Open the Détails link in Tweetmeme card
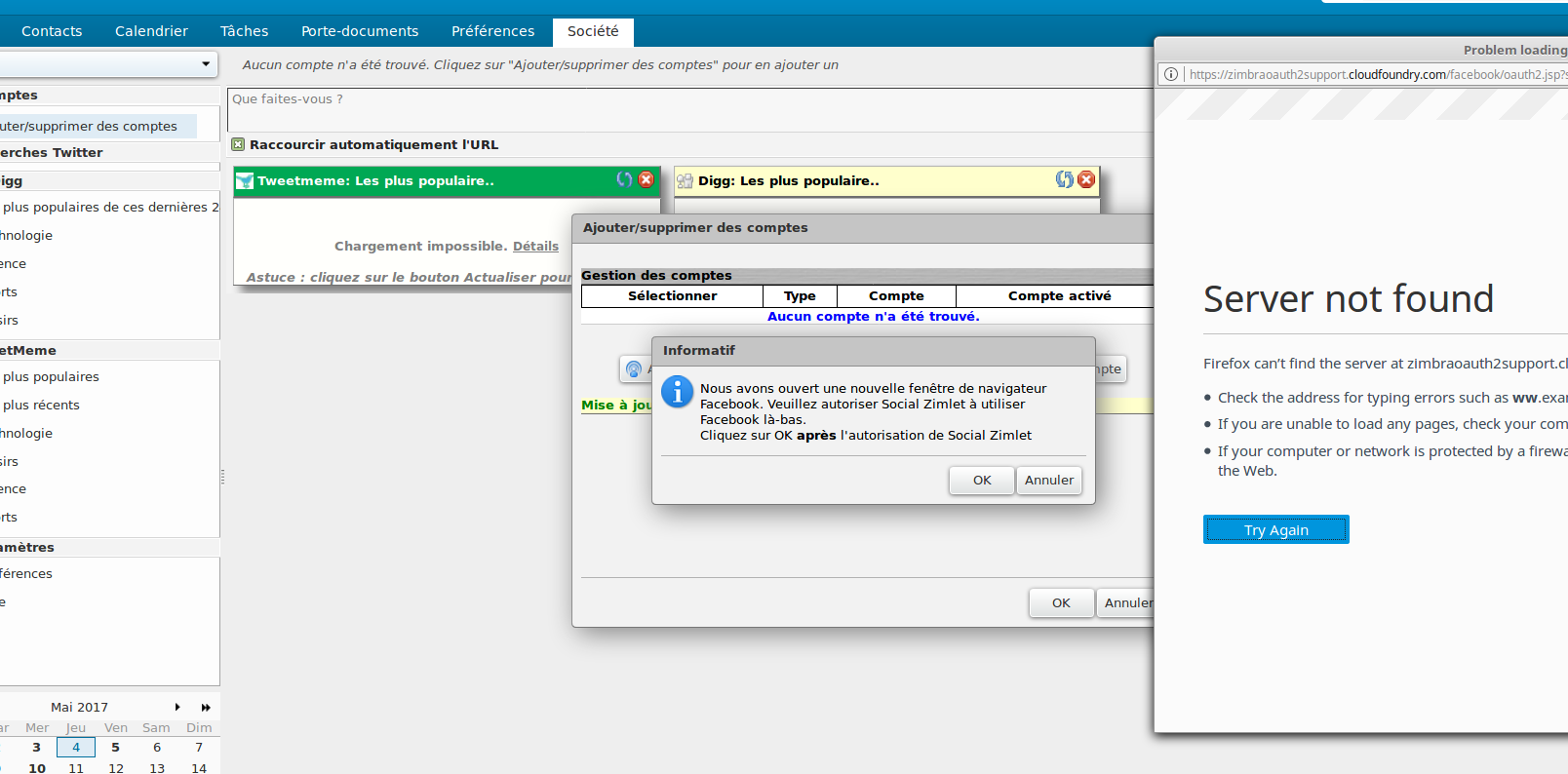This screenshot has height=774, width=1568. [x=536, y=246]
